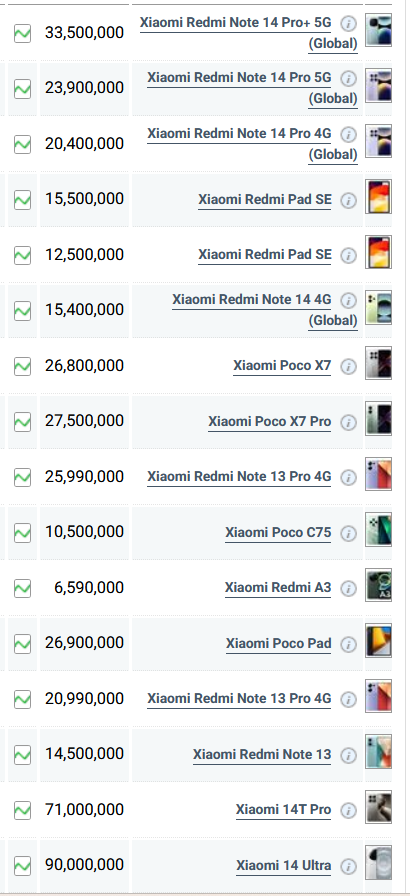Click the Xiaomi Redmi Note 14 Pro 5G link
This screenshot has width=410, height=896.
[252, 88]
